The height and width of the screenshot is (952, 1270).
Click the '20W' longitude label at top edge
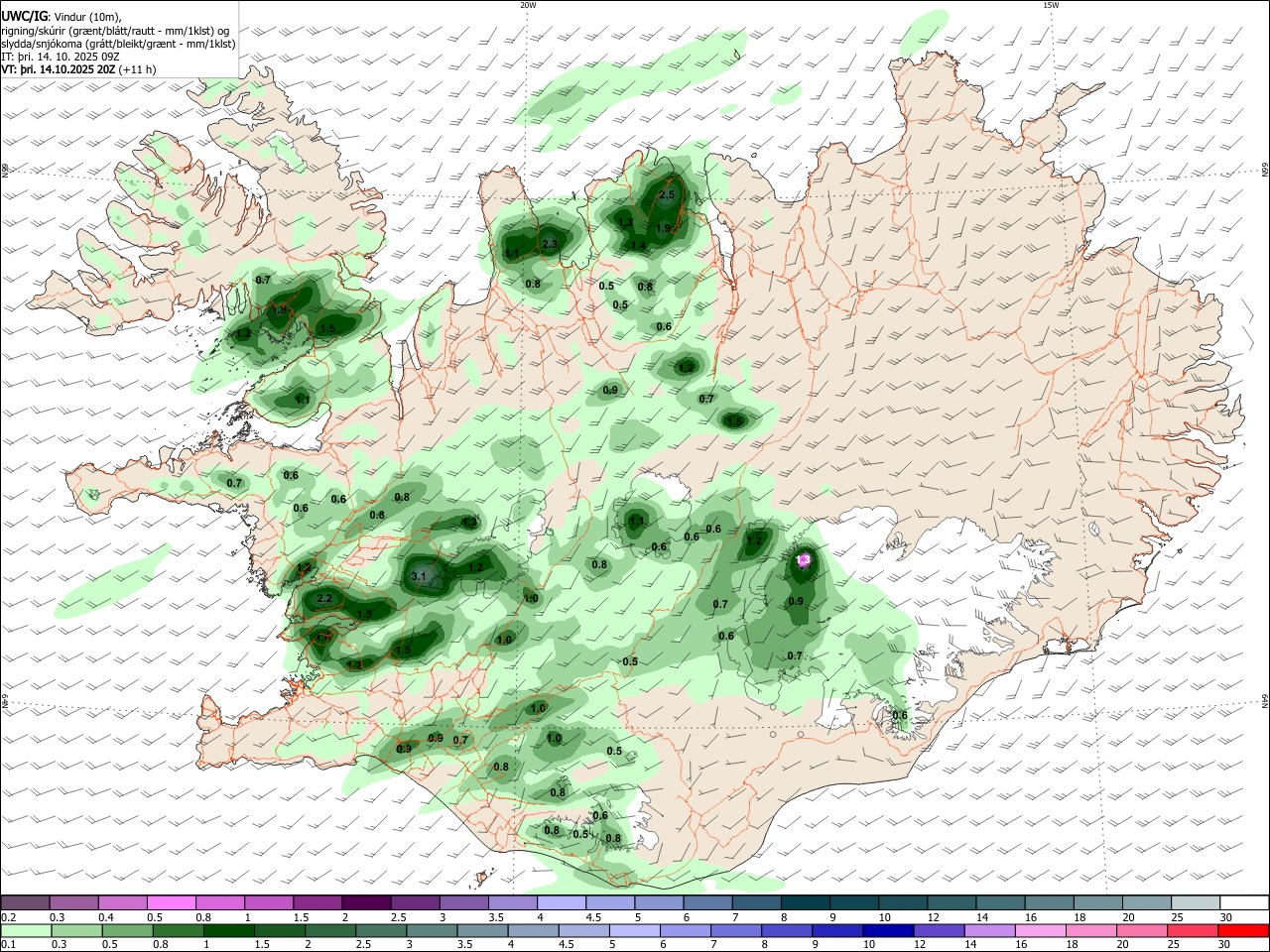(x=528, y=5)
